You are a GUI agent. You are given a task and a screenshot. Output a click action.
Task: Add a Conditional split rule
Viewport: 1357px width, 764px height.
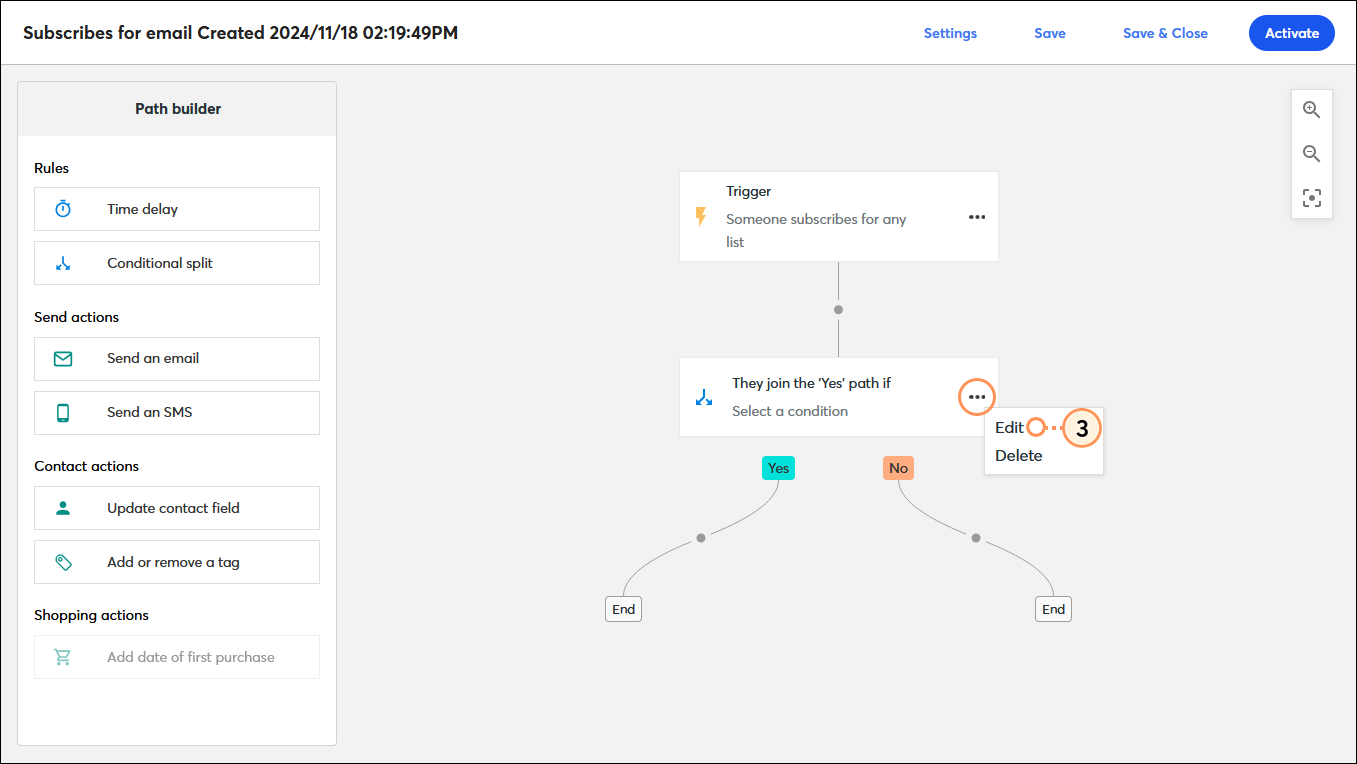coord(177,263)
